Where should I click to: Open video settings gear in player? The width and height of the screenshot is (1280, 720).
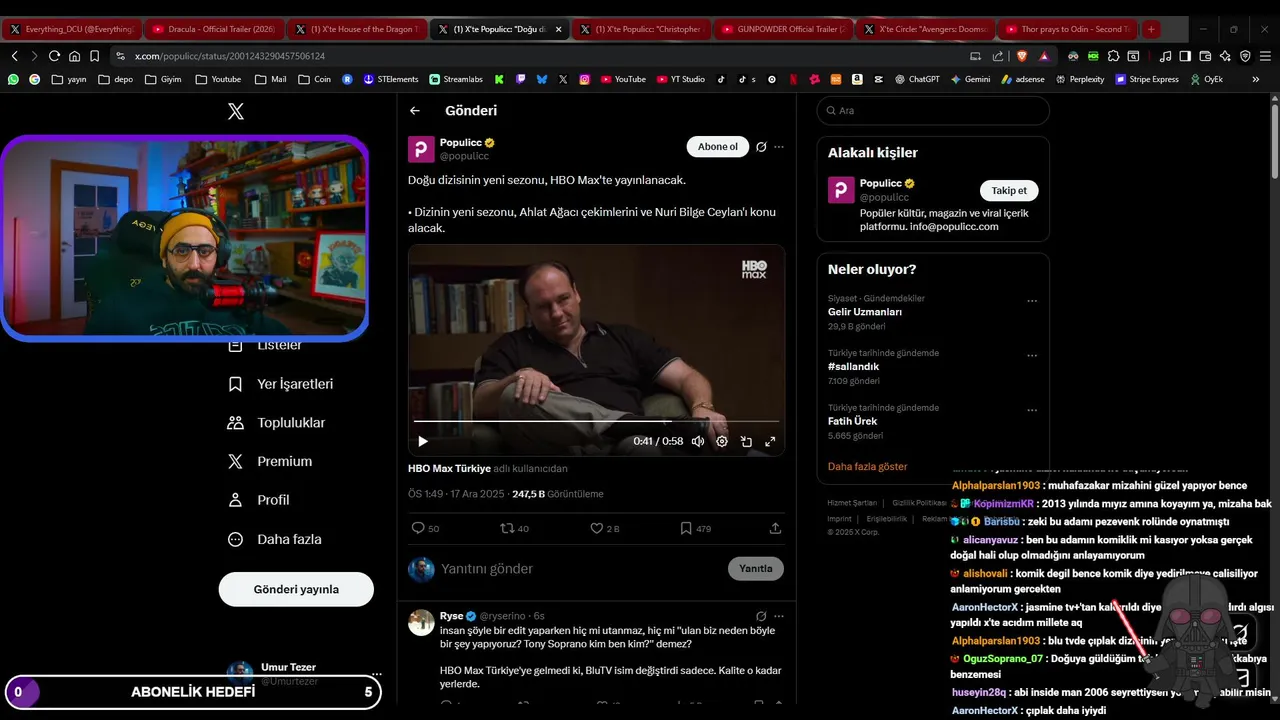(722, 441)
